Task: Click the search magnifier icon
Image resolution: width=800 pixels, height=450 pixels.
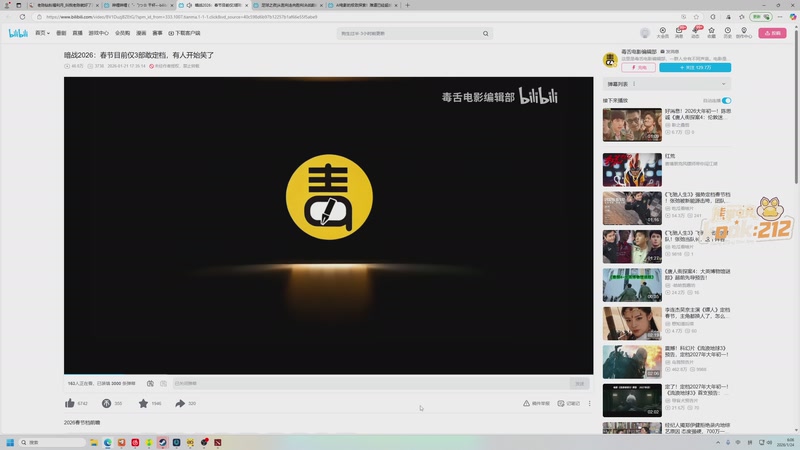Action: pos(486,34)
